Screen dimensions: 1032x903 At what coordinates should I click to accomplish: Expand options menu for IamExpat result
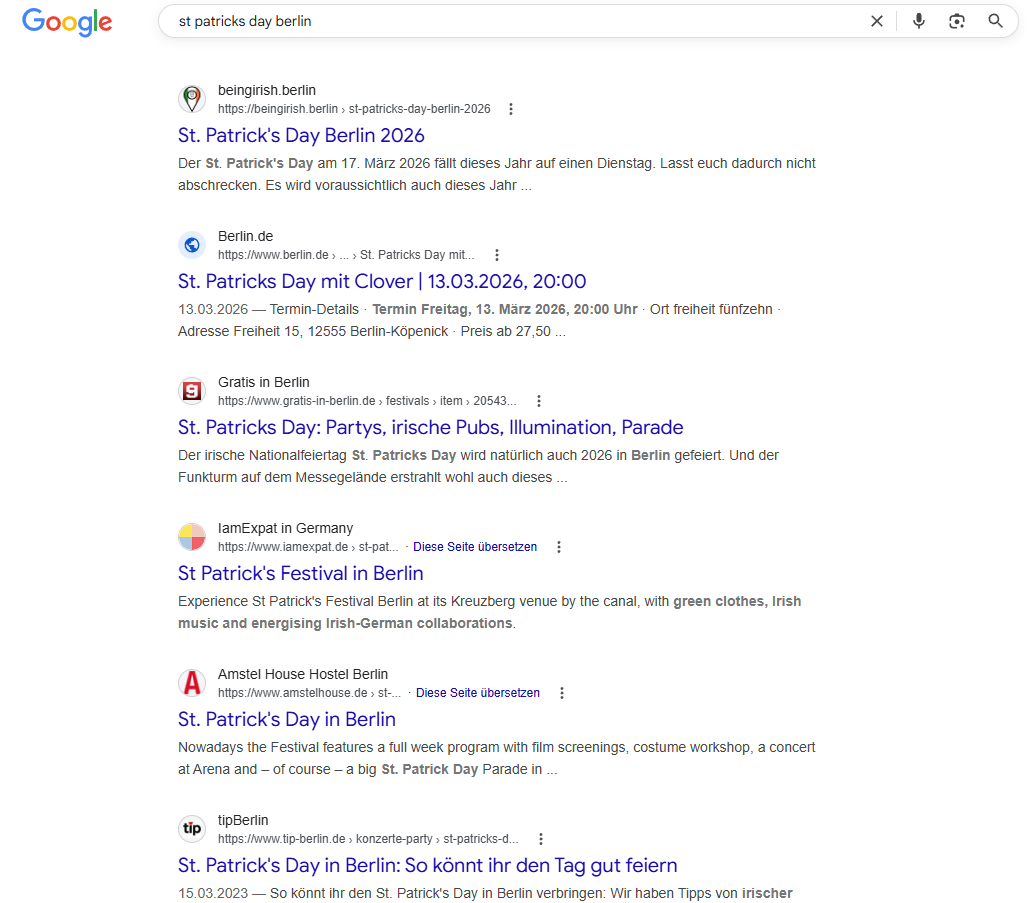[x=559, y=547]
